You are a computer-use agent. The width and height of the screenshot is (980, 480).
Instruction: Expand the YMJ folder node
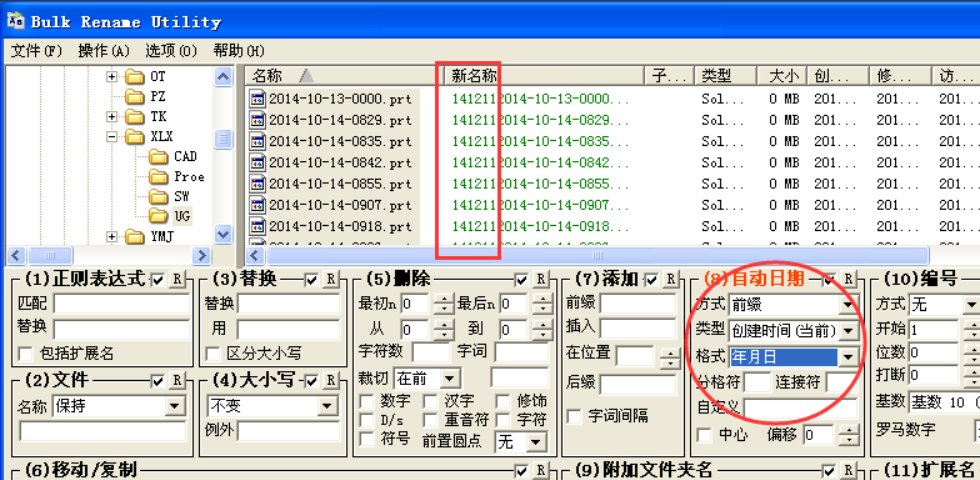click(x=111, y=237)
